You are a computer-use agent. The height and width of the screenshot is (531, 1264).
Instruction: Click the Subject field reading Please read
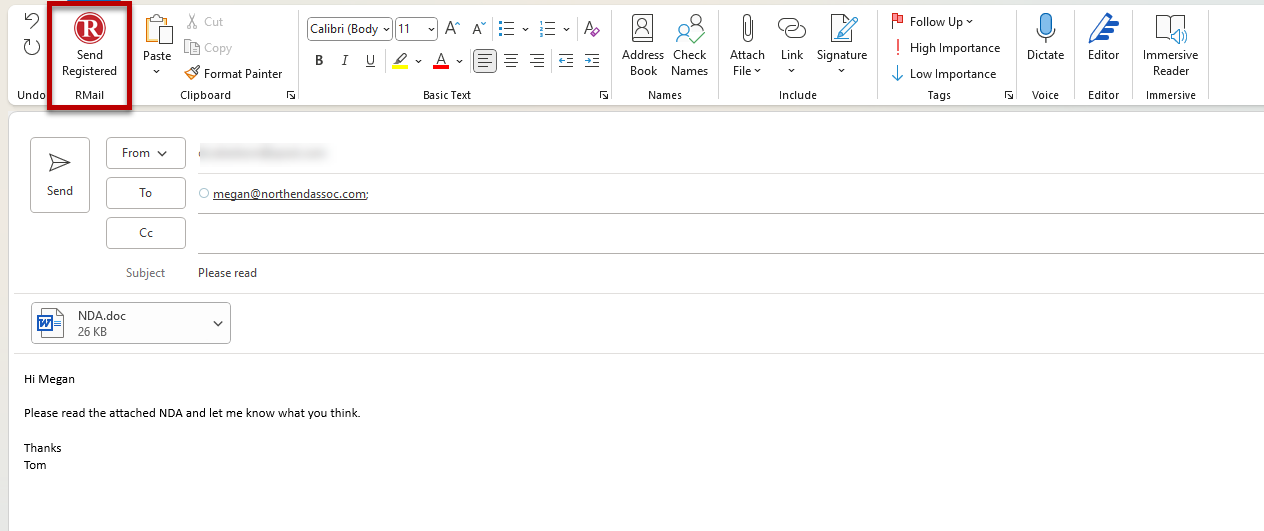point(730,273)
